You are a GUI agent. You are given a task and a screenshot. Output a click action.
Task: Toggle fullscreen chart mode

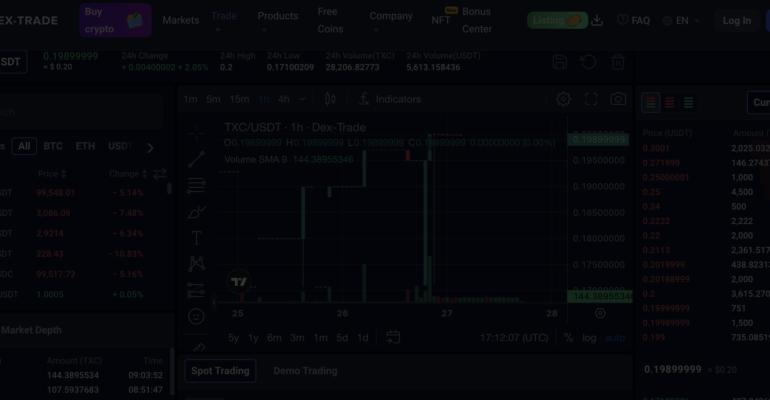click(591, 99)
